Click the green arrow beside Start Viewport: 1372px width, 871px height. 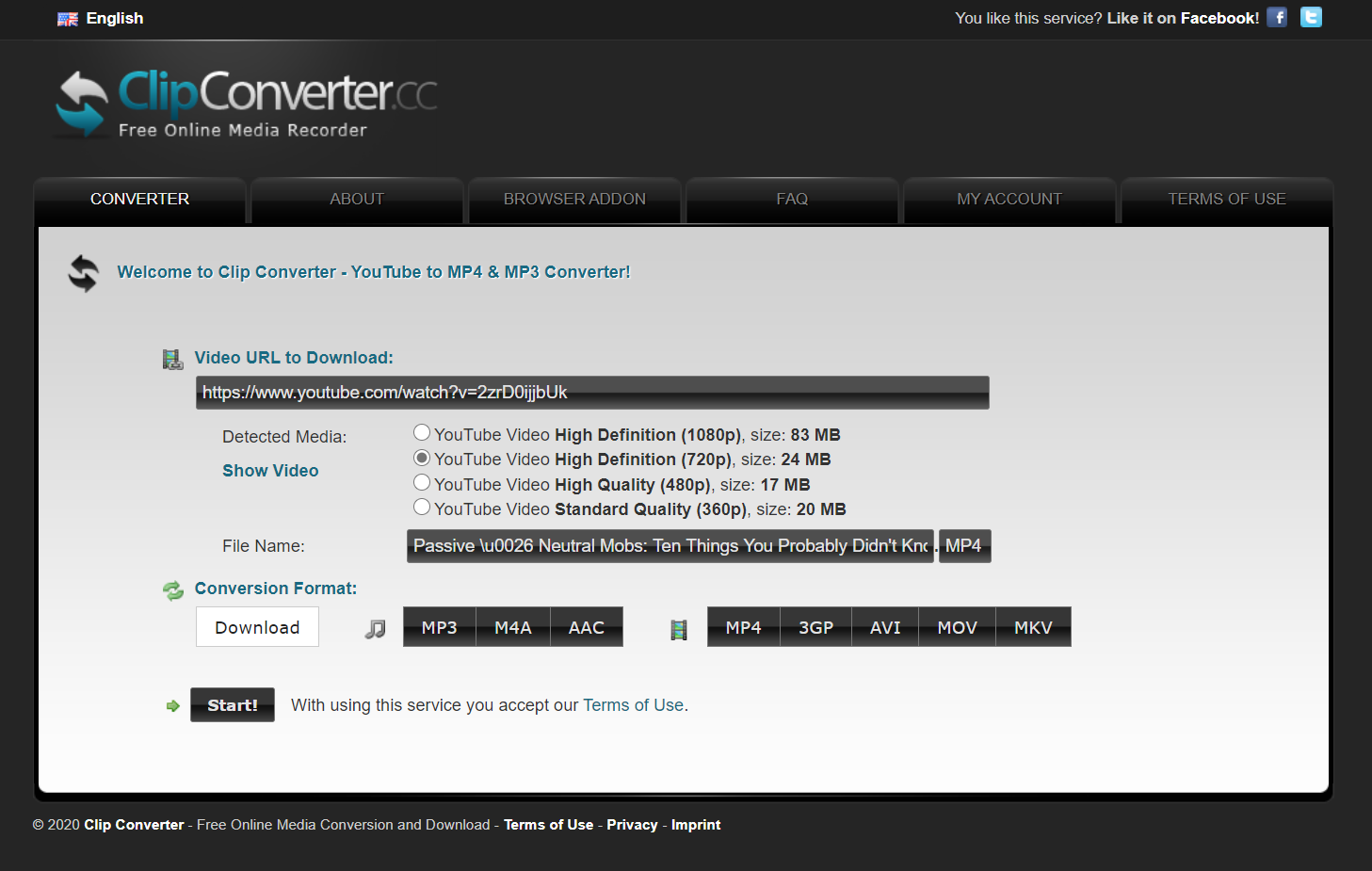click(173, 705)
